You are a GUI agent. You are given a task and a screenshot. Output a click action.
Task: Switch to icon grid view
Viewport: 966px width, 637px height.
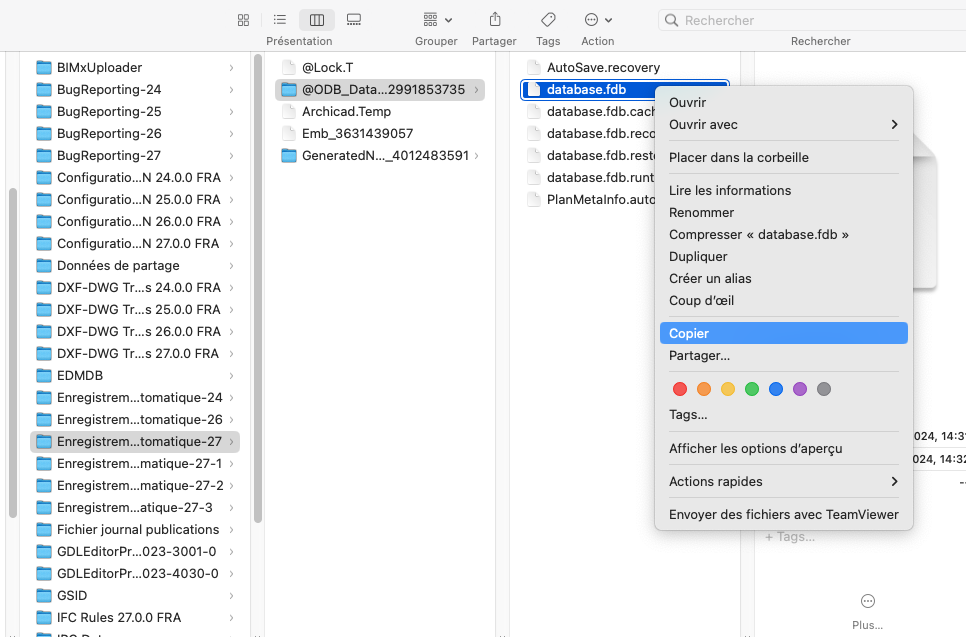(243, 20)
